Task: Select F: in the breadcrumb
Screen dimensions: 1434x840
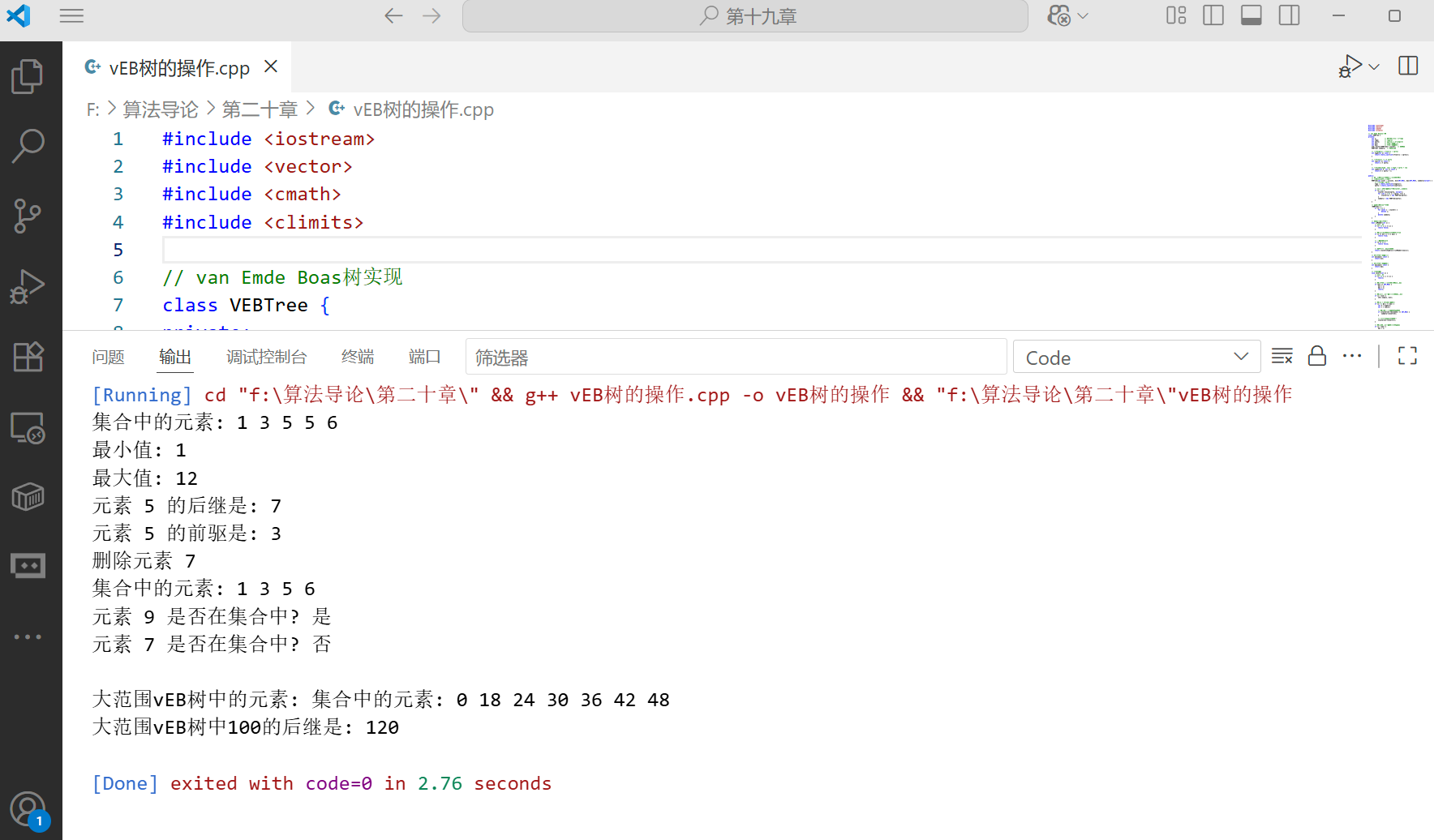Action: (93, 109)
